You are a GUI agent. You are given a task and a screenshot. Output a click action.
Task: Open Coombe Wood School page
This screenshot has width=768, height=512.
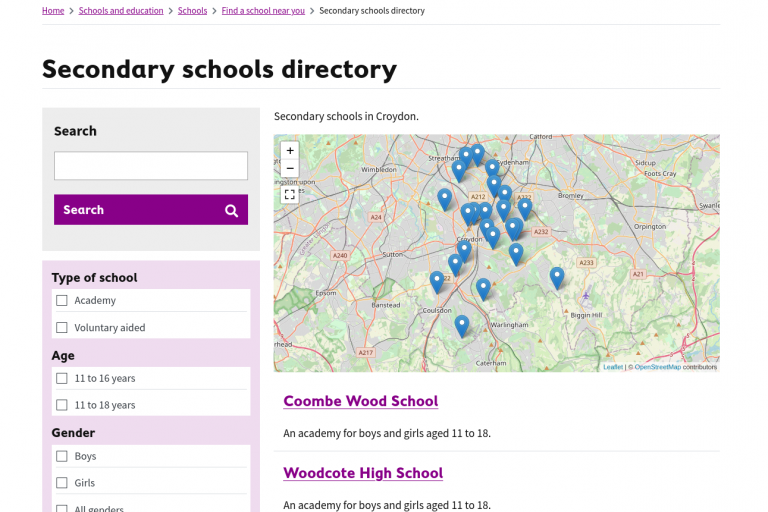pos(360,401)
